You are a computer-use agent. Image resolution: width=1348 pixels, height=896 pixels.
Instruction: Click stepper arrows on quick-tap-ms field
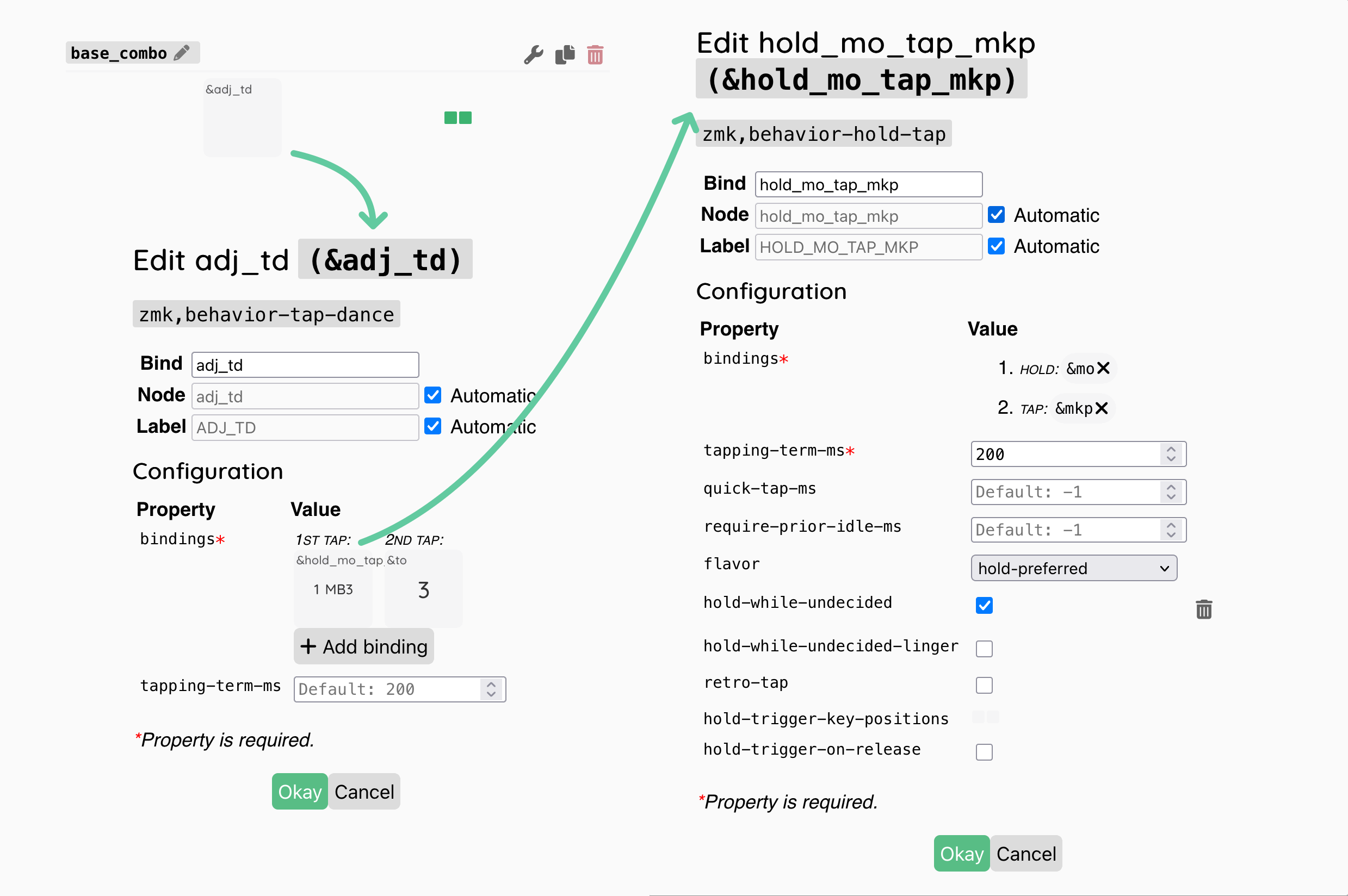[1171, 491]
